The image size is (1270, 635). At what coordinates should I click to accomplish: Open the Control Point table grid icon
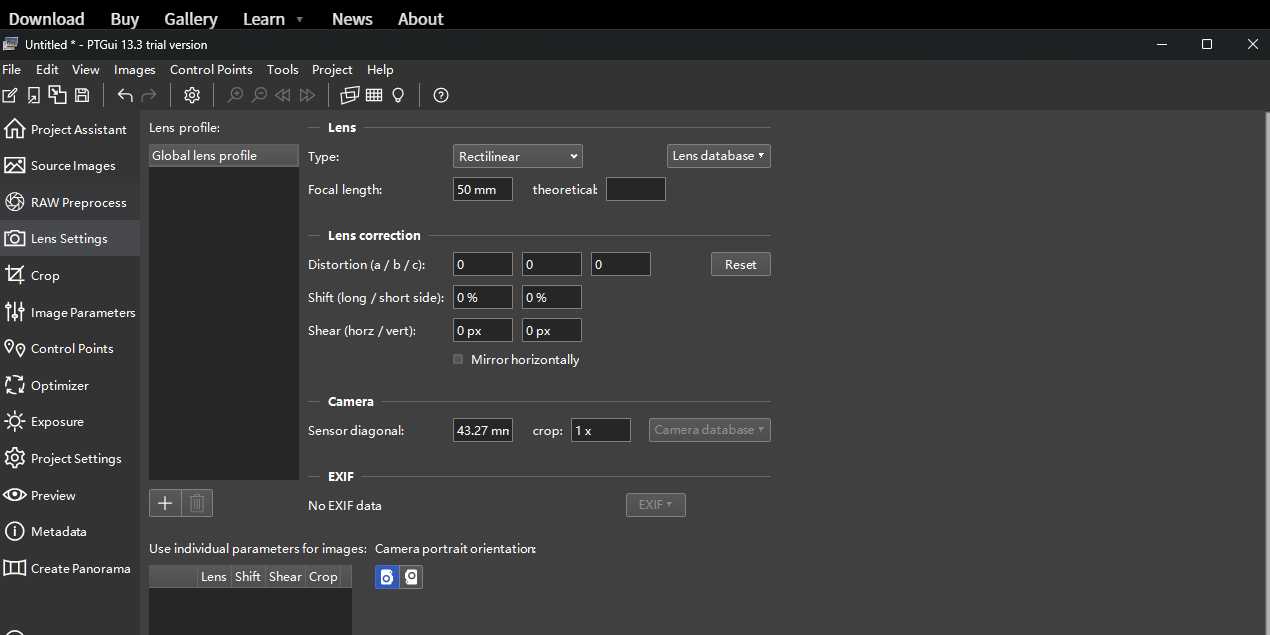pyautogui.click(x=374, y=95)
